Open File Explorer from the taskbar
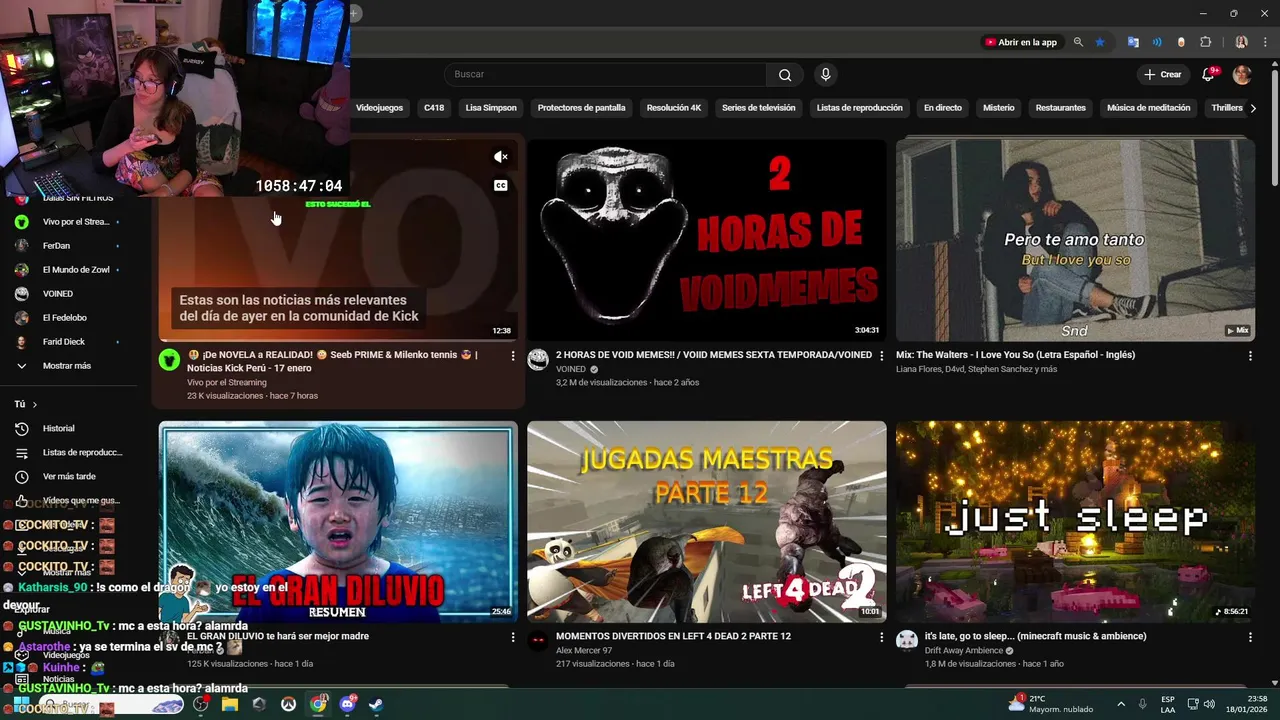Viewport: 1280px width, 720px height. click(x=230, y=704)
